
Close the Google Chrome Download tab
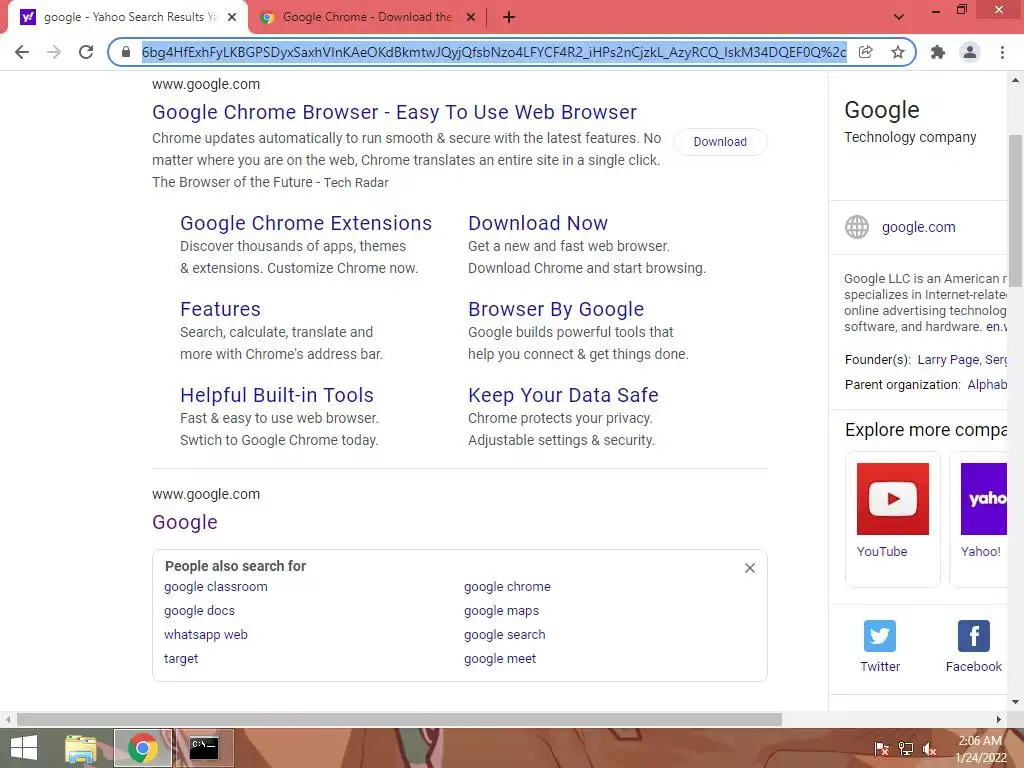471,18
